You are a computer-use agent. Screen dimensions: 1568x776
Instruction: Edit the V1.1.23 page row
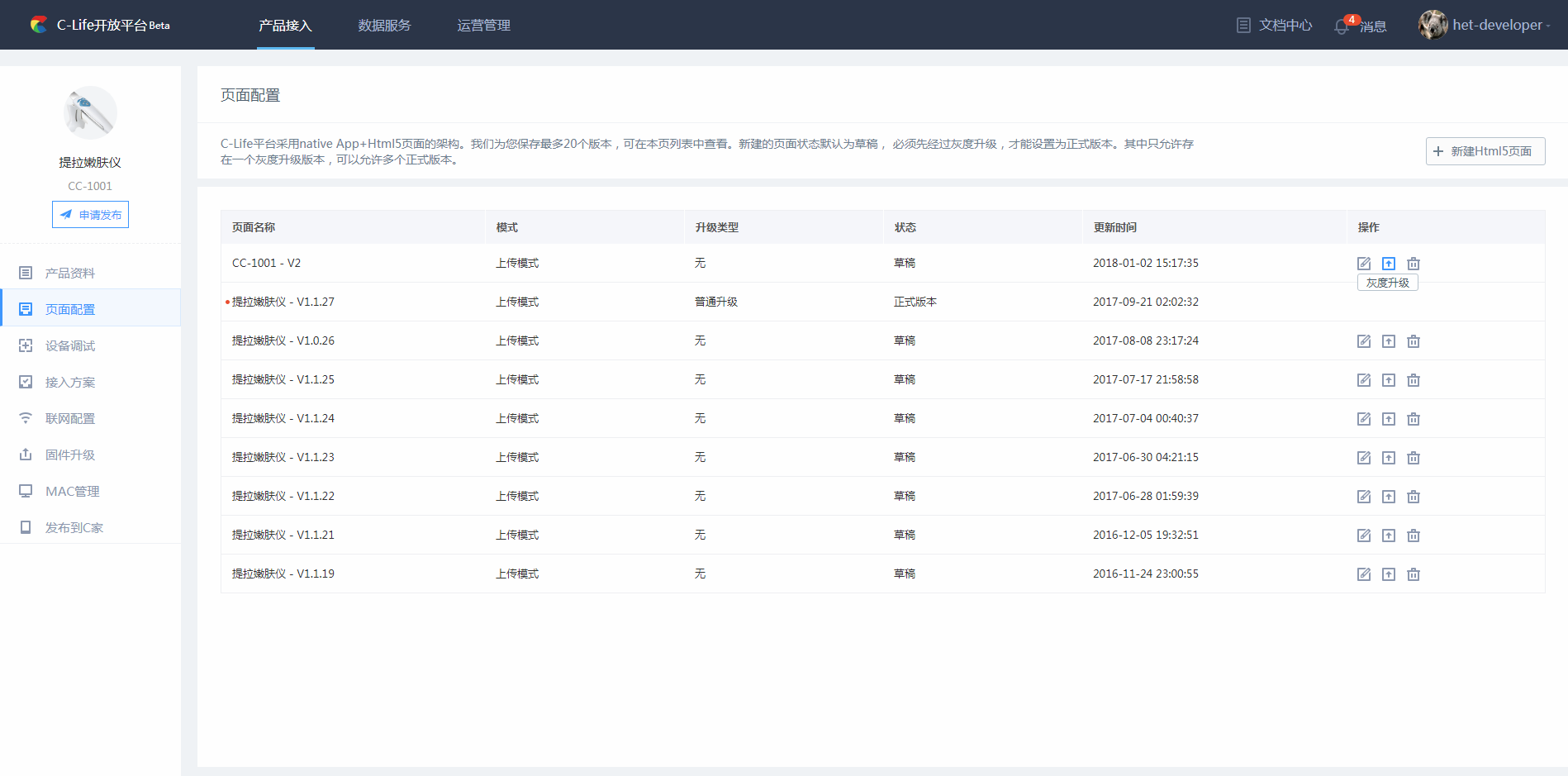(1364, 458)
